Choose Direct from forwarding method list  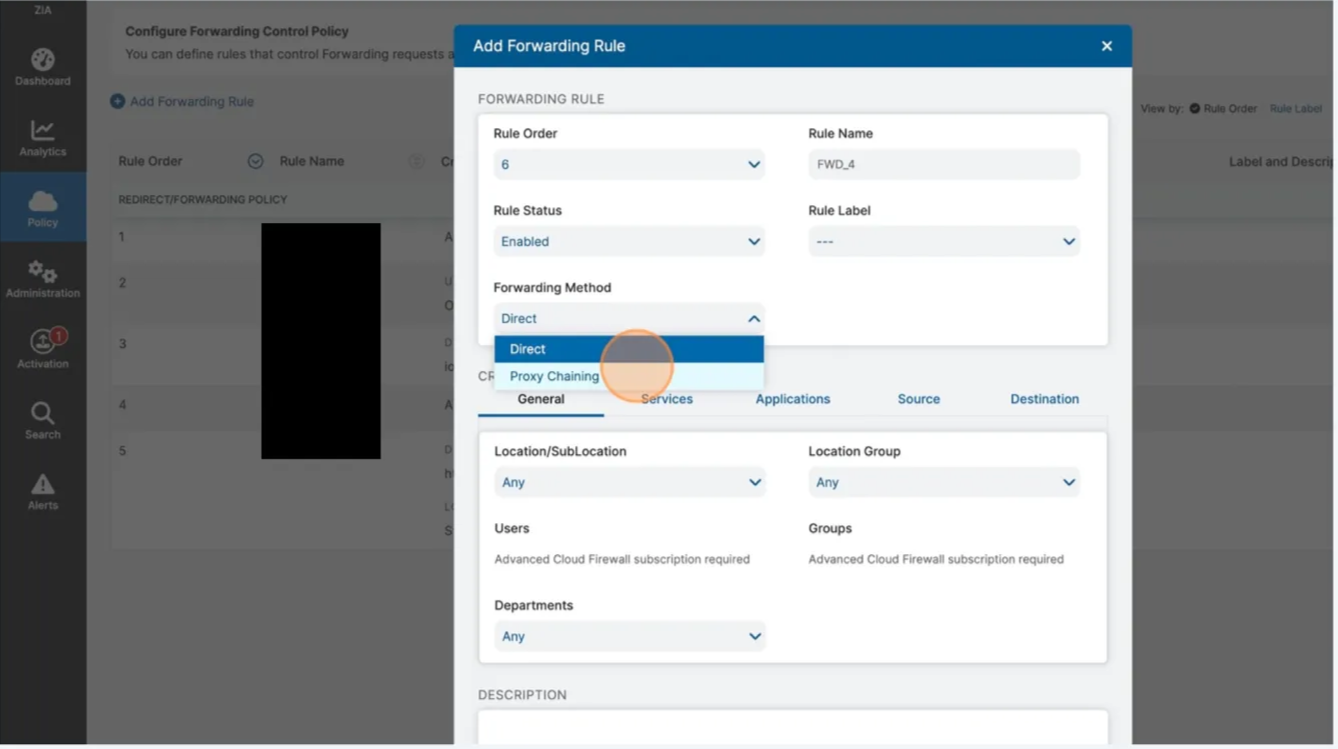pos(629,349)
